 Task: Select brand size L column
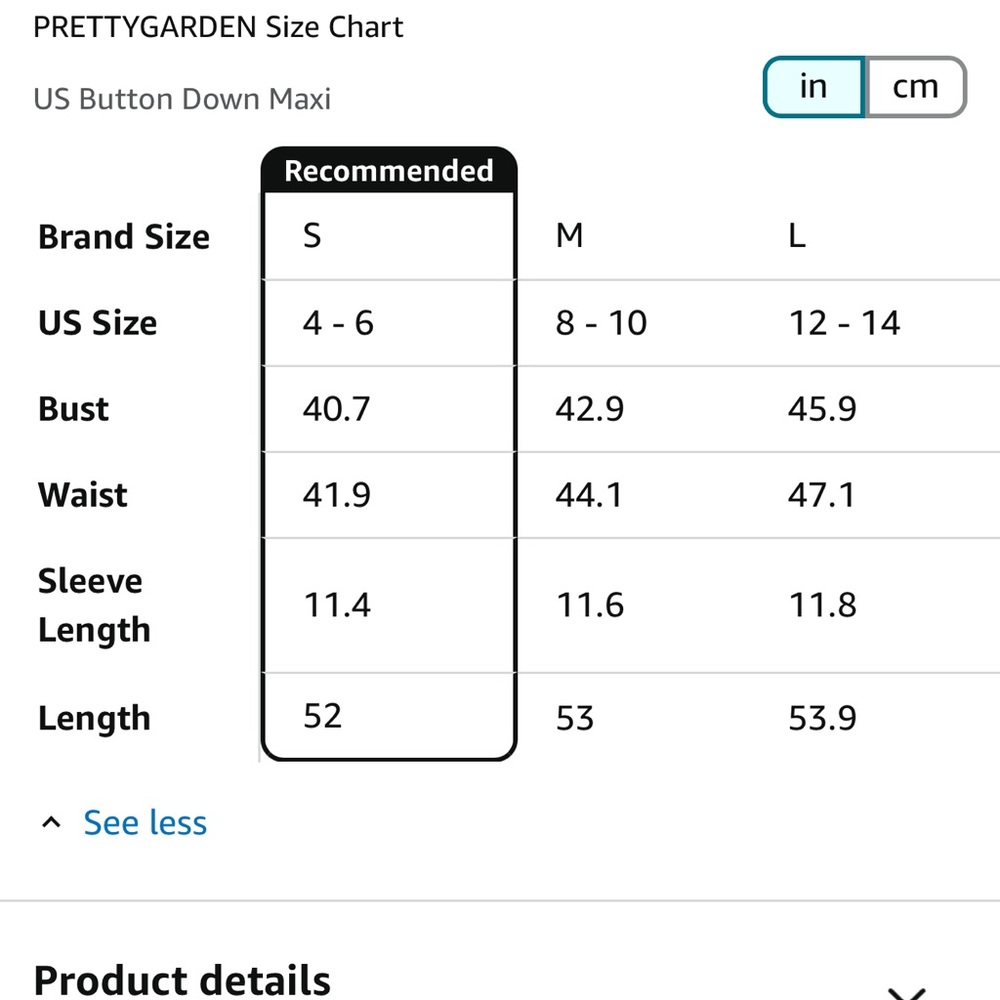tap(797, 237)
